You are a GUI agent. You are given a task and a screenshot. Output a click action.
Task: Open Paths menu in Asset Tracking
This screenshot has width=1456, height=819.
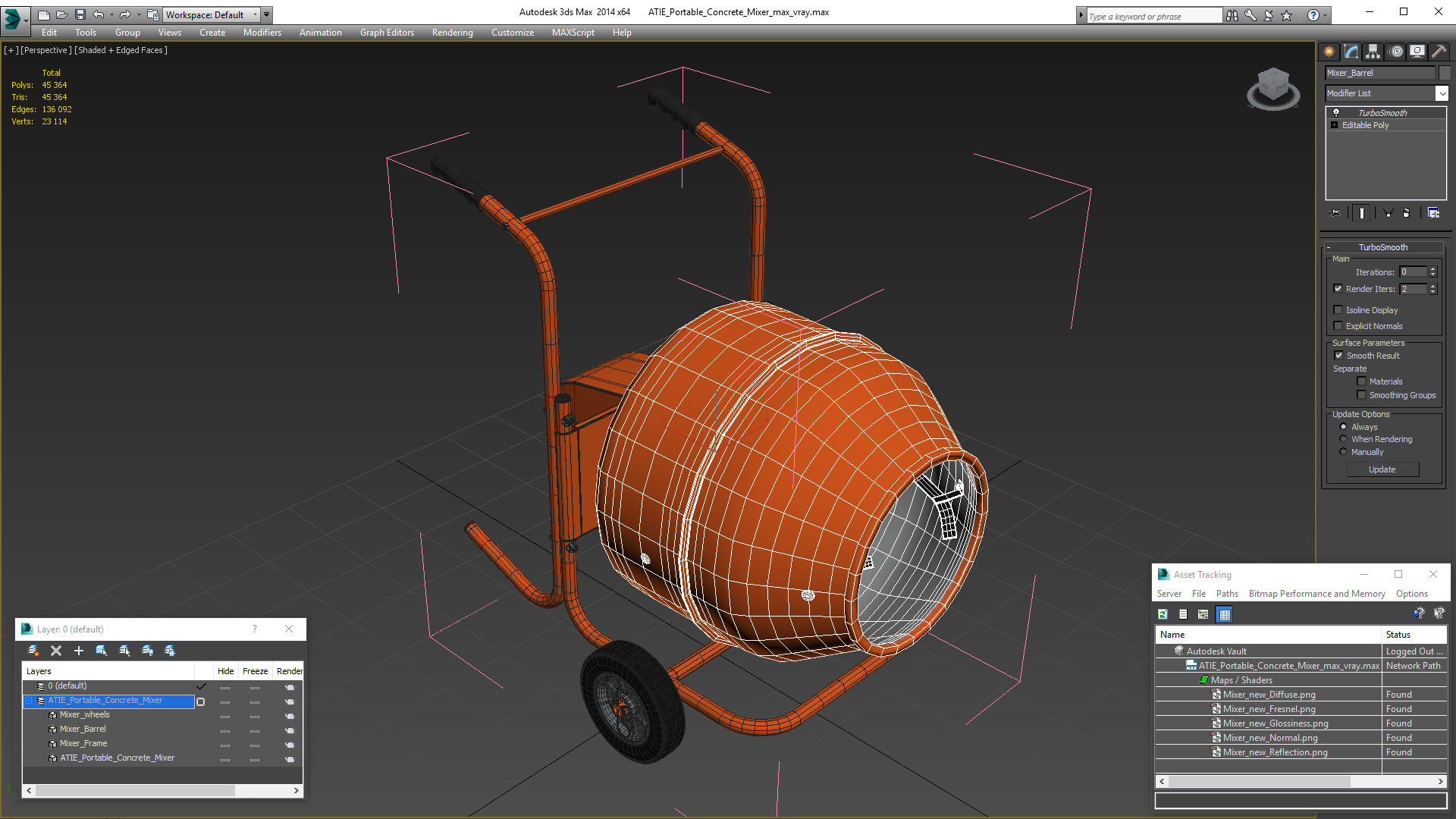click(1226, 594)
